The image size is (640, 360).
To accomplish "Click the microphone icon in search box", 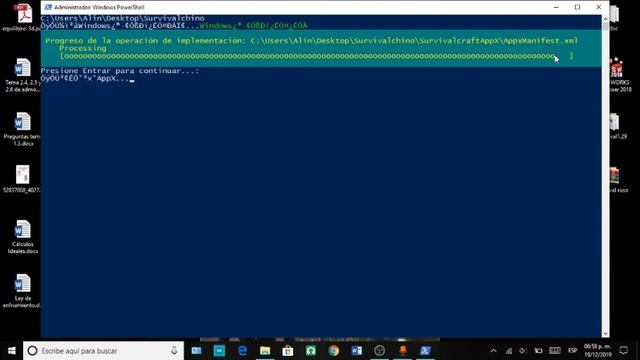I will 174,351.
